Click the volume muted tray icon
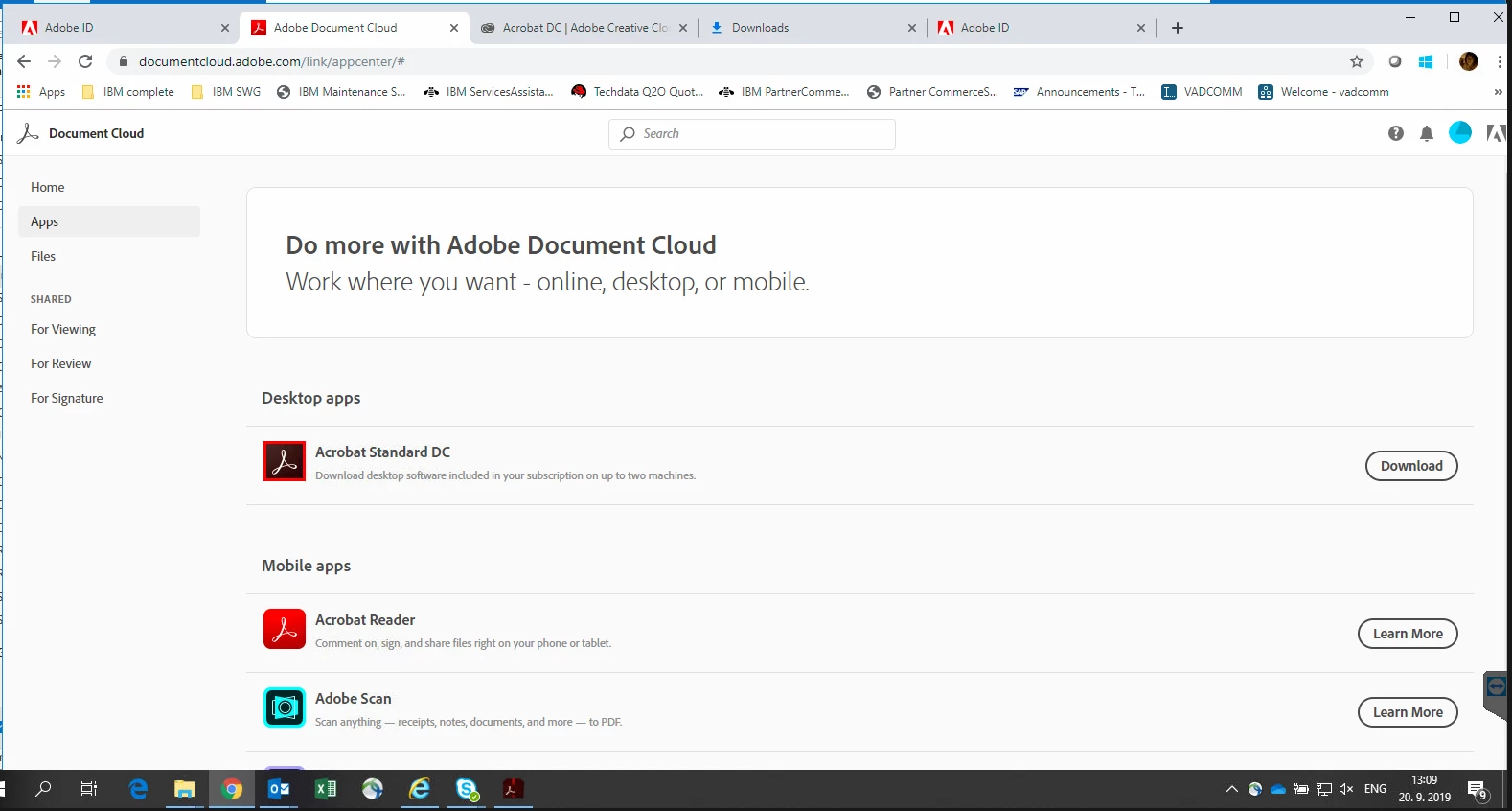This screenshot has height=811, width=1512. click(1346, 789)
